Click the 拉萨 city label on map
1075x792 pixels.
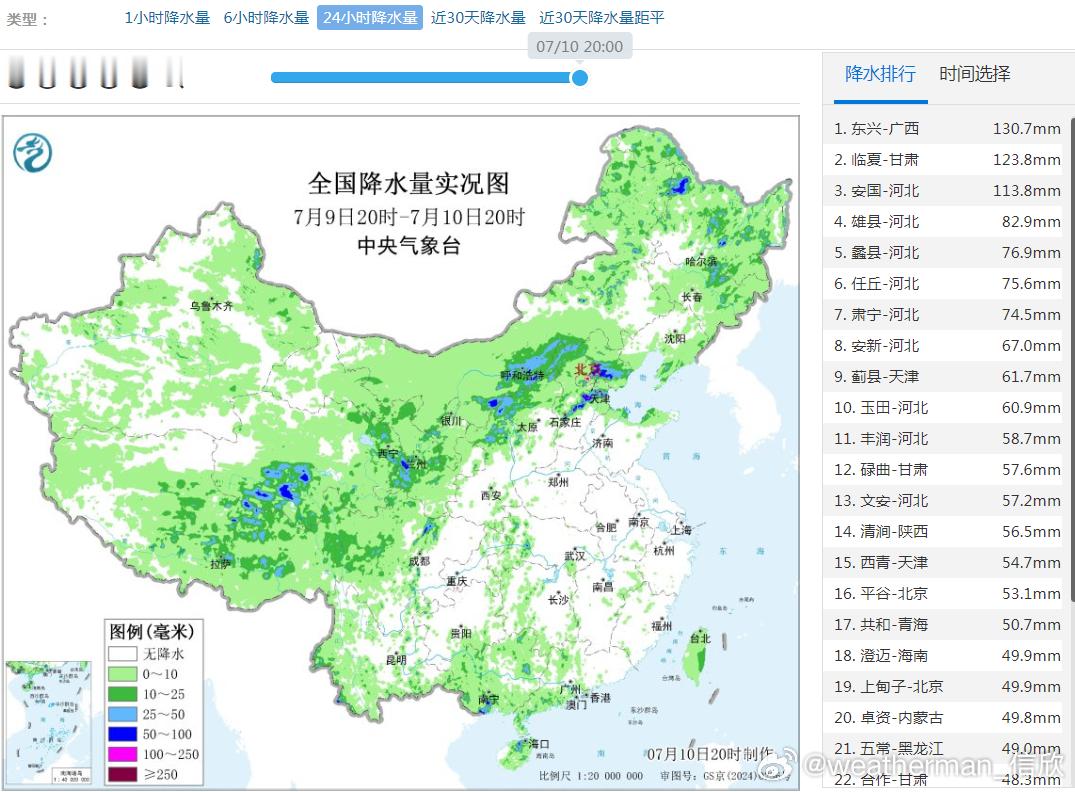pos(221,564)
